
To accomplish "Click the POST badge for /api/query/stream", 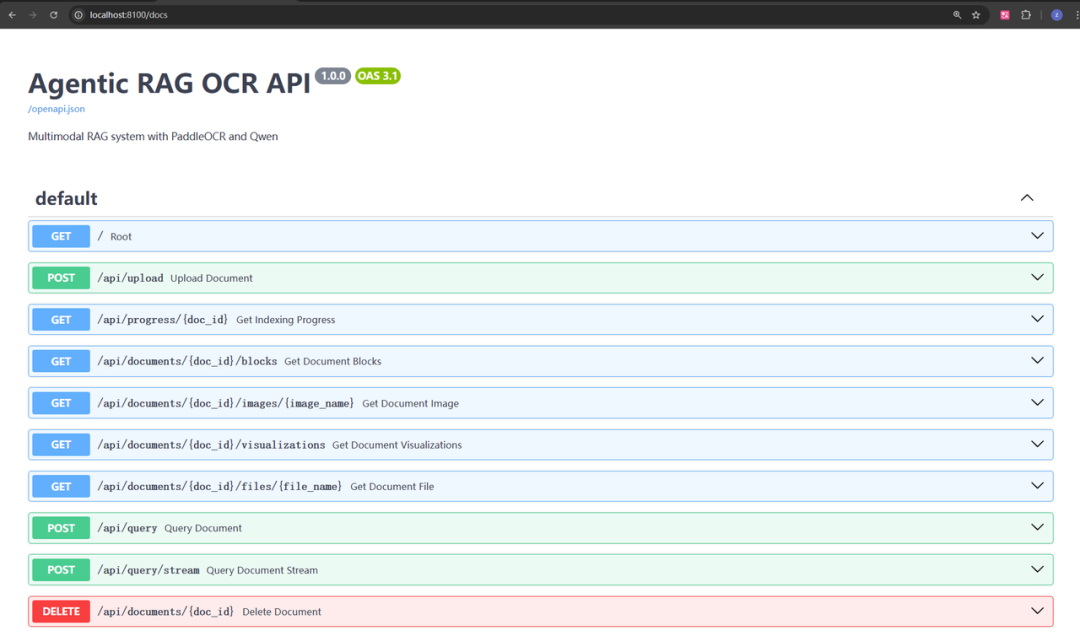I will 61,570.
